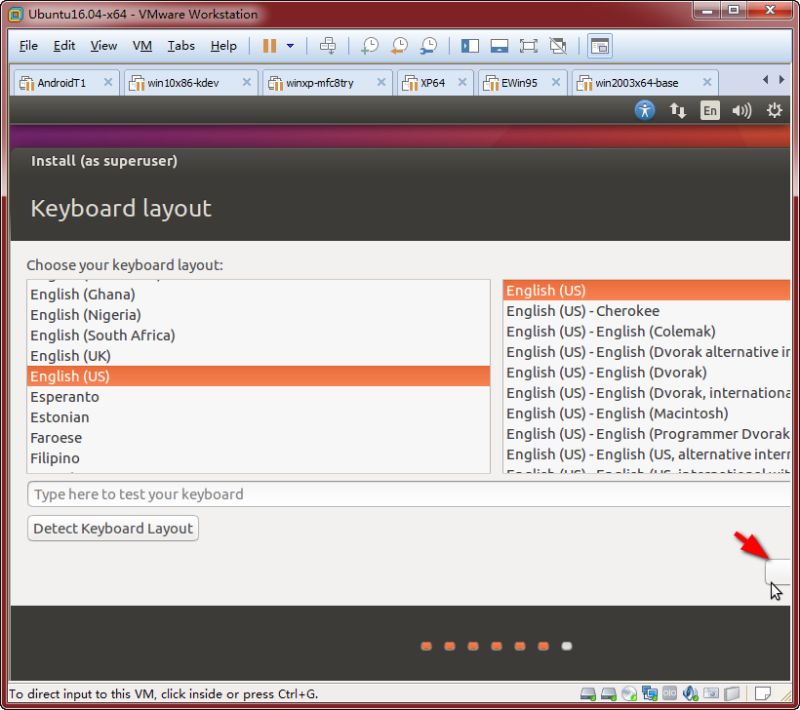Open the Snapshot Manager icon
The height and width of the screenshot is (710, 800).
click(x=429, y=46)
